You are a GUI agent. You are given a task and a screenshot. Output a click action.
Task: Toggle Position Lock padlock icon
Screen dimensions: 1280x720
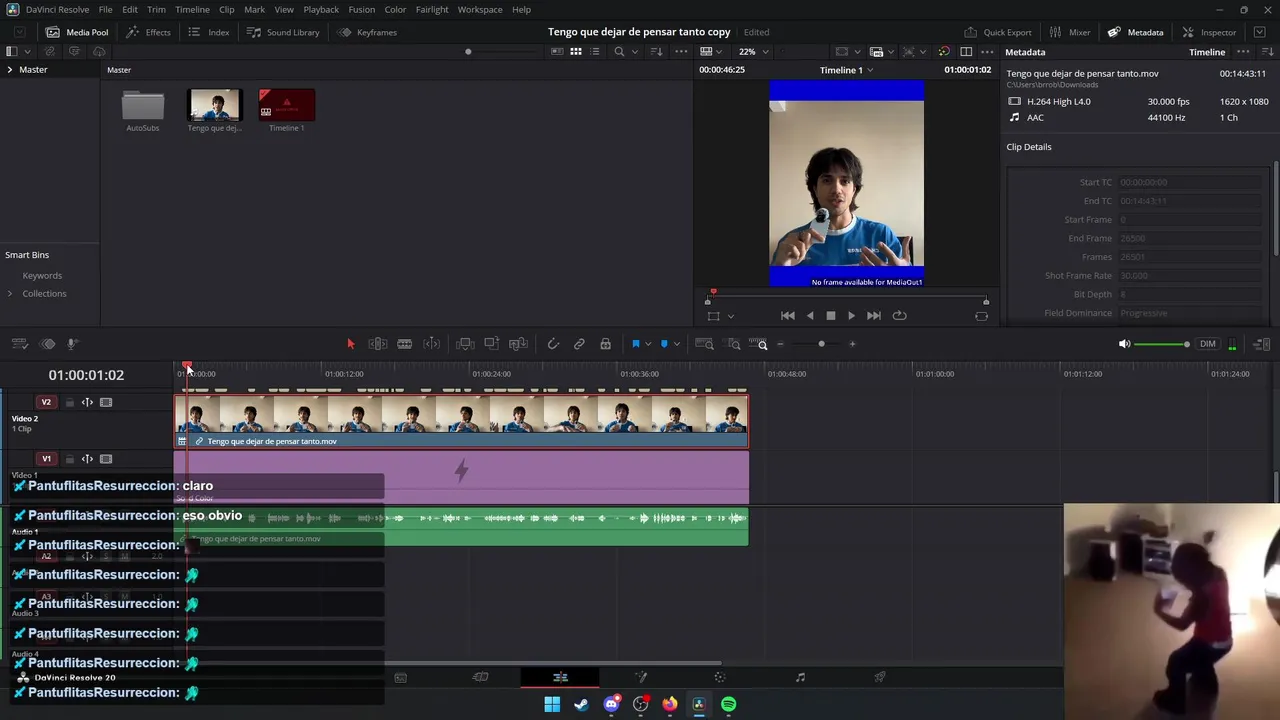pyautogui.click(x=605, y=344)
